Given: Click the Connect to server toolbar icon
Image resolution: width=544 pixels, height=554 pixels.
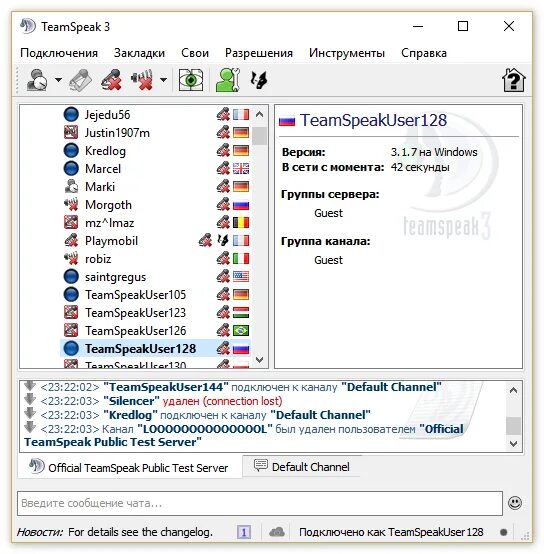Looking at the screenshot, I should (x=37, y=80).
